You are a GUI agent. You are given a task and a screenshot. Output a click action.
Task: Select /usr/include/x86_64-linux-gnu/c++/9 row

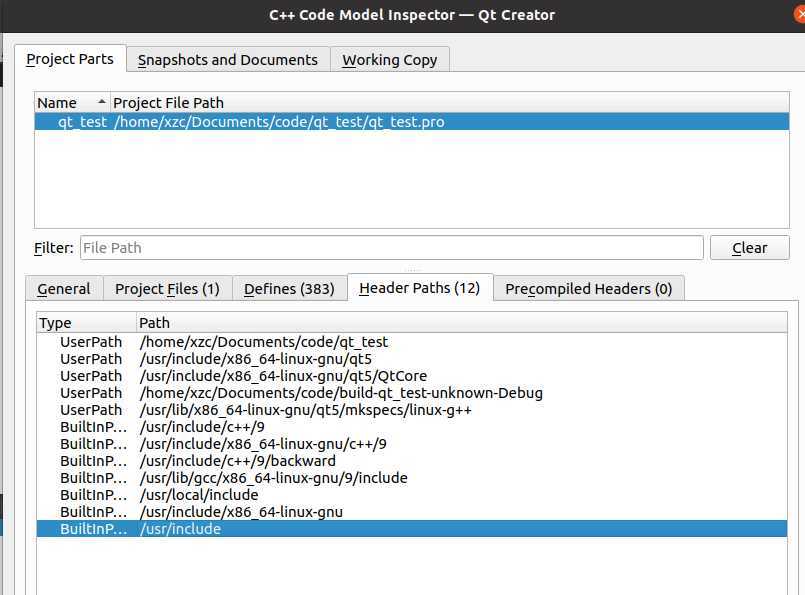click(x=412, y=444)
